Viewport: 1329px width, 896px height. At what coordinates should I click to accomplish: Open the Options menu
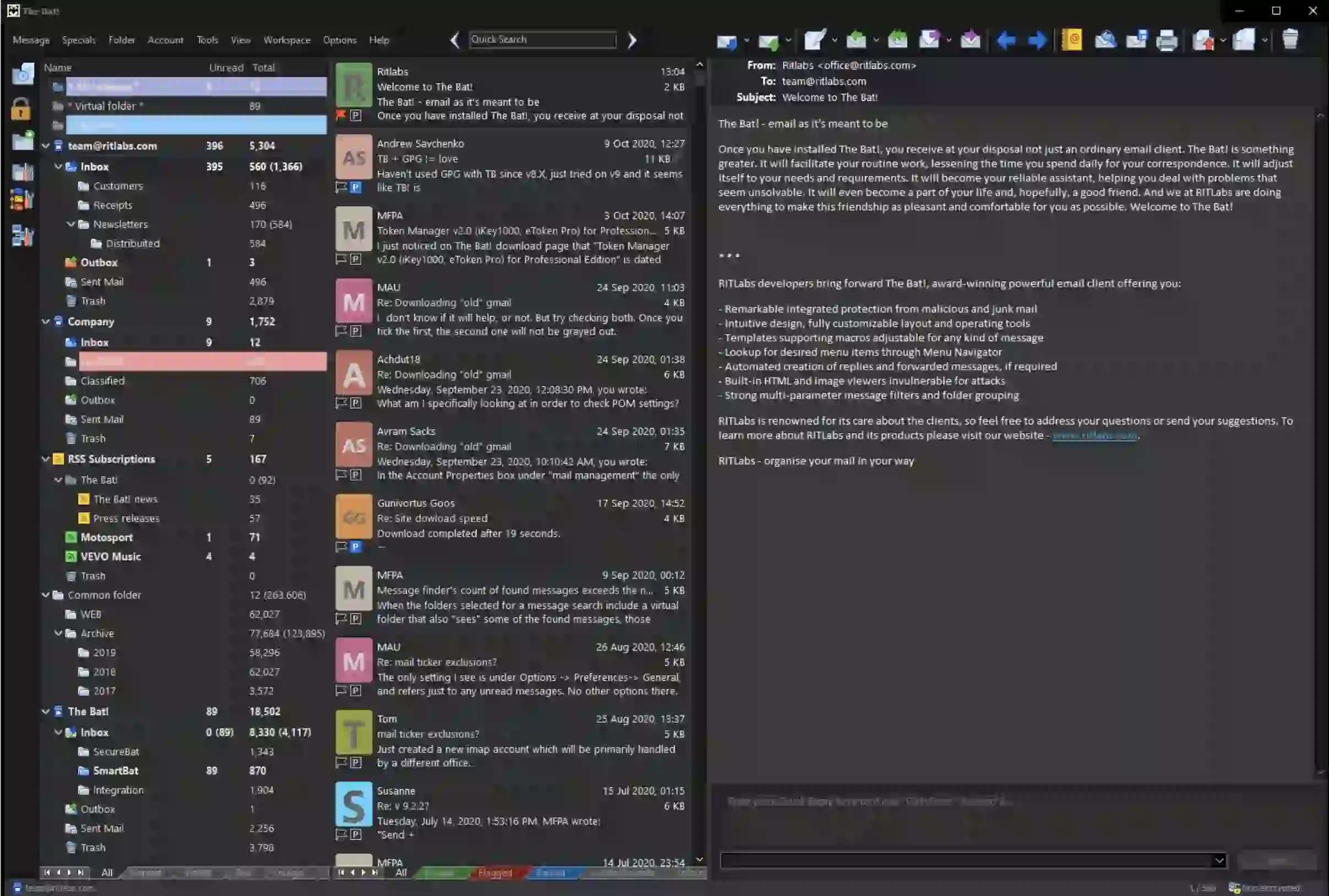[339, 40]
